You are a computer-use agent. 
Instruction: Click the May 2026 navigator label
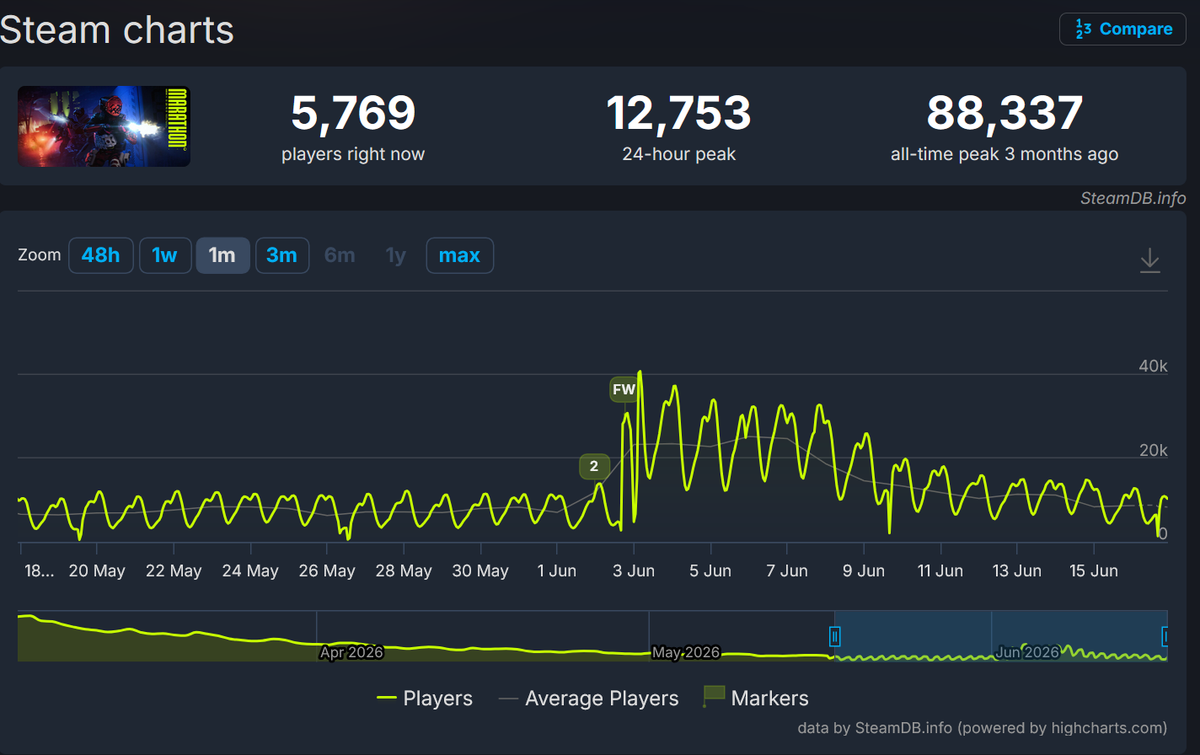pos(686,652)
